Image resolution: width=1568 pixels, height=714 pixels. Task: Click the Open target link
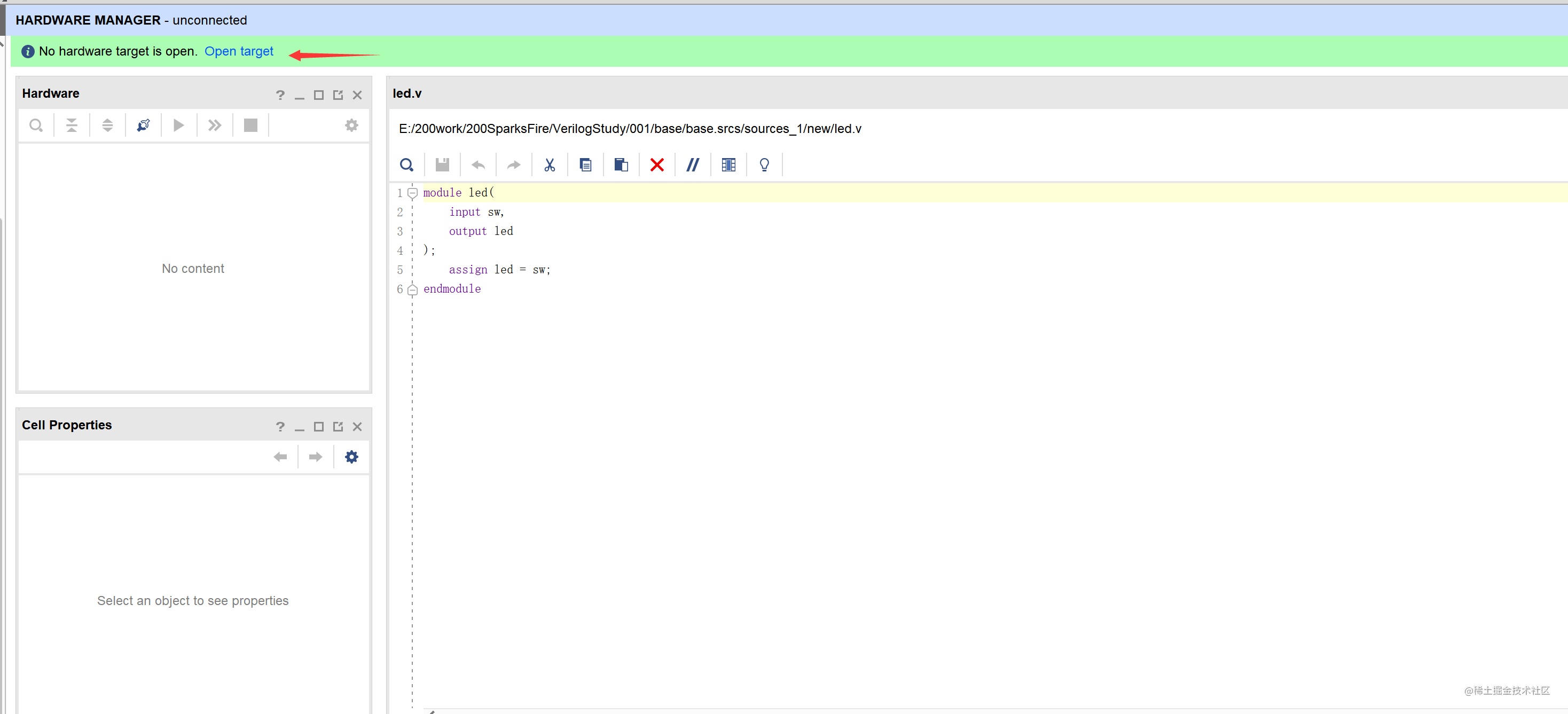pyautogui.click(x=239, y=52)
